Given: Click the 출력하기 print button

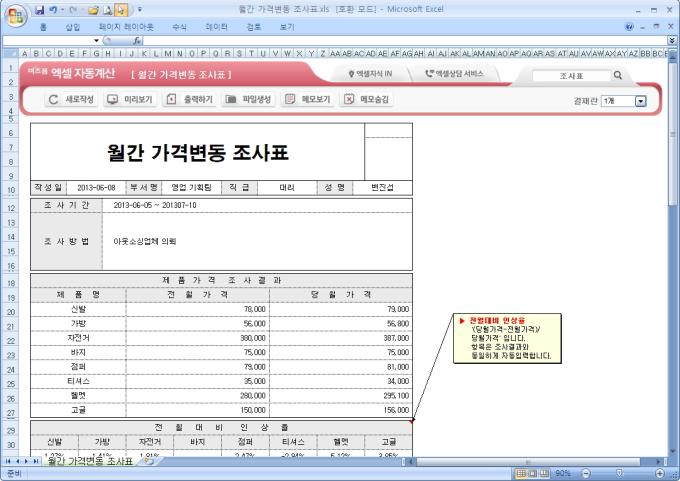Looking at the screenshot, I should click(x=190, y=100).
